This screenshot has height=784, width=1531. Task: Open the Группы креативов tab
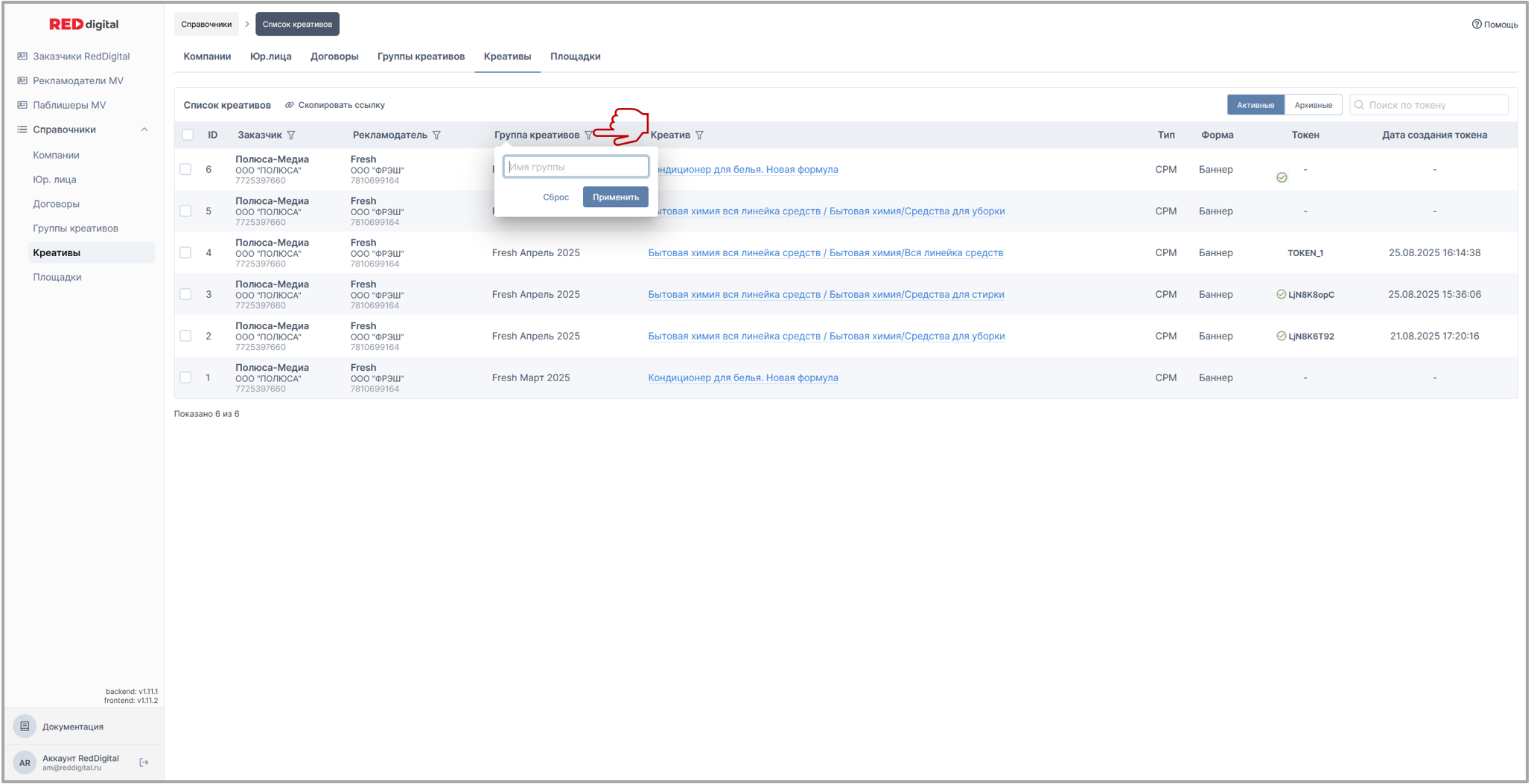pyautogui.click(x=421, y=57)
